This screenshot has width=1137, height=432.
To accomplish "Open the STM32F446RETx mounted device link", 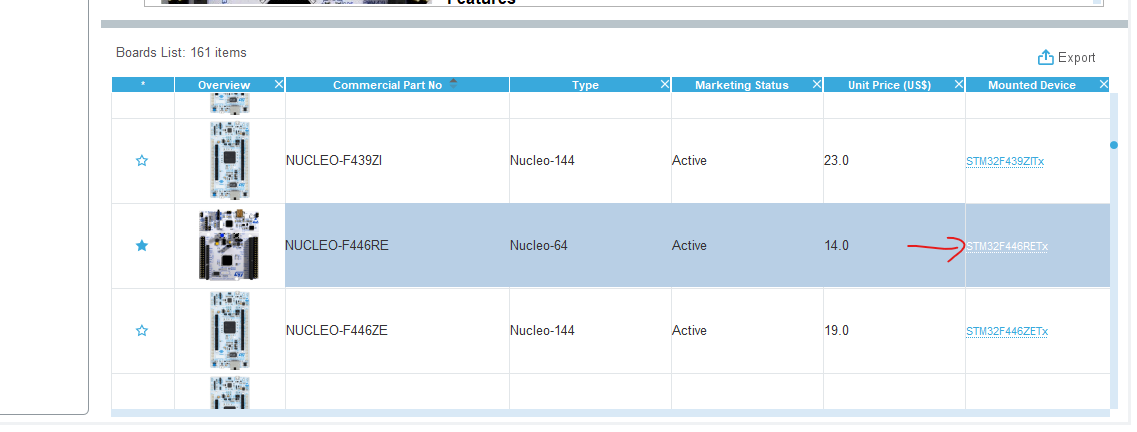I will pyautogui.click(x=1006, y=246).
